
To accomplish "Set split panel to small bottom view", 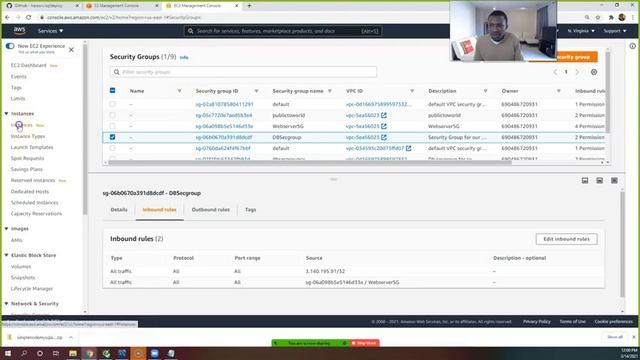I will coord(585,180).
